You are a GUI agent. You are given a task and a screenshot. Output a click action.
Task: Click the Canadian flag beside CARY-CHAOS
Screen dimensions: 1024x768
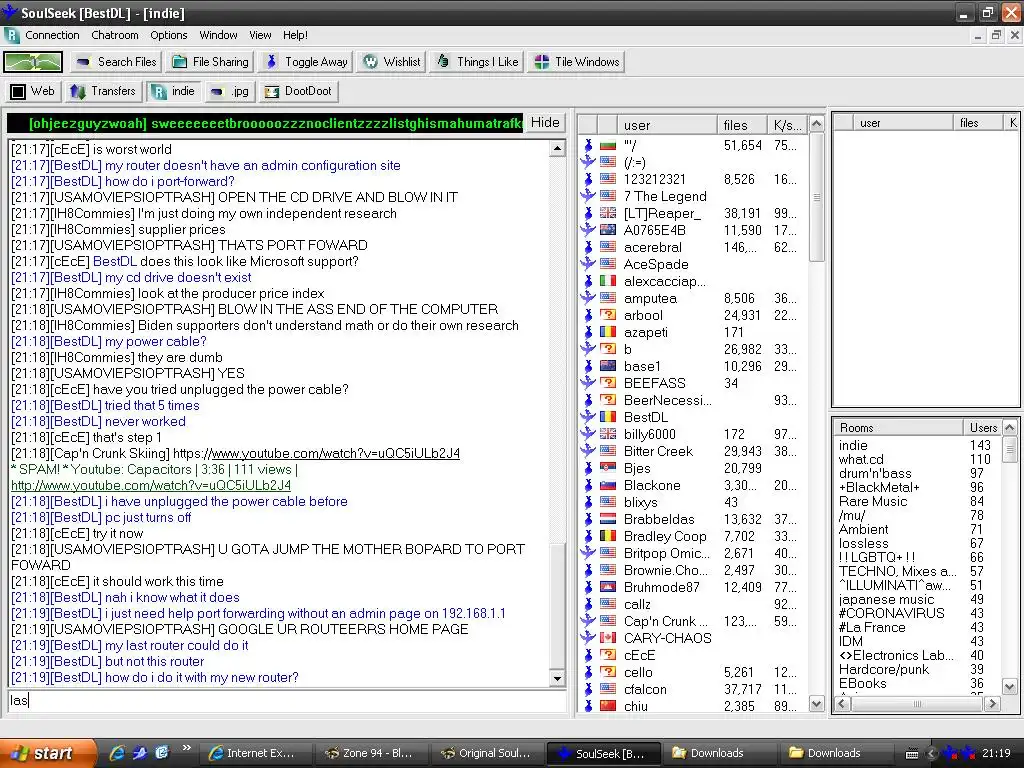[x=608, y=638]
